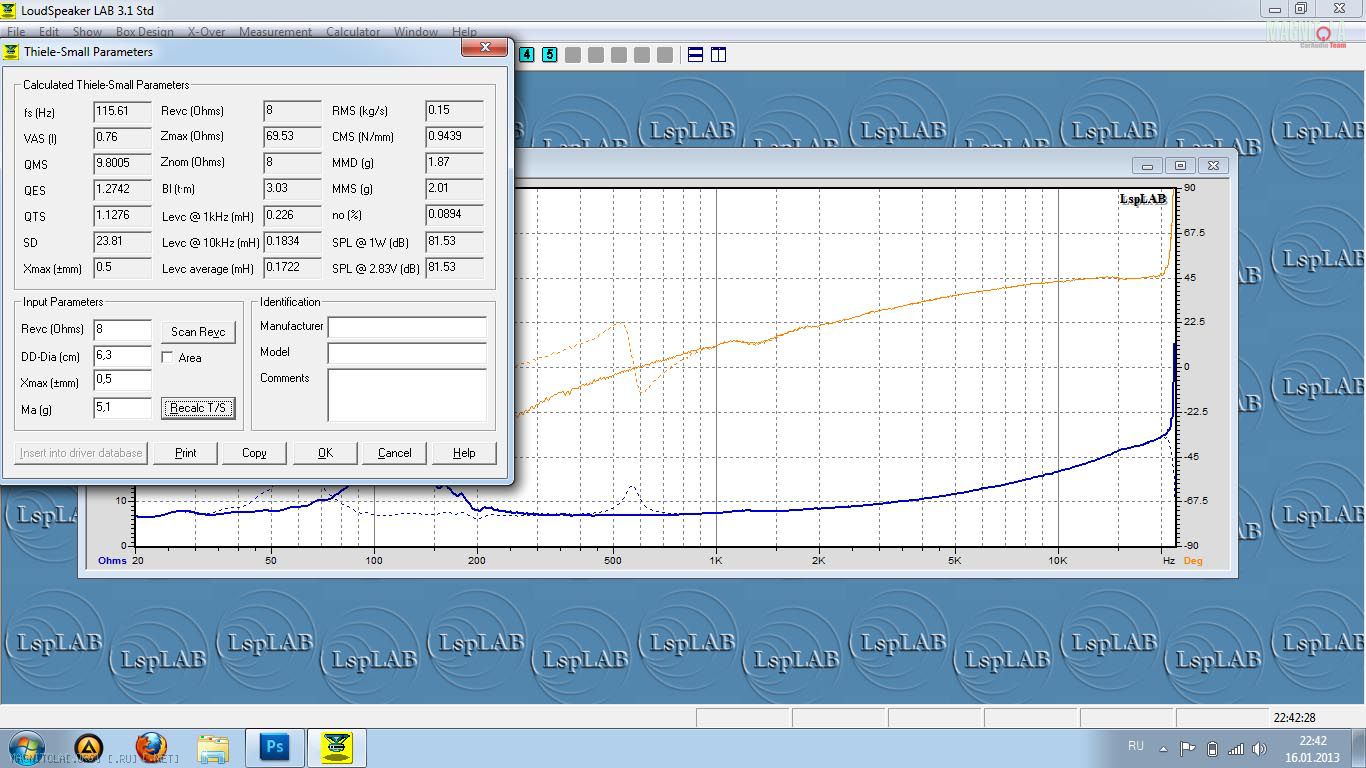This screenshot has width=1366, height=768.
Task: Click the Scan Revc button
Action: (x=198, y=332)
